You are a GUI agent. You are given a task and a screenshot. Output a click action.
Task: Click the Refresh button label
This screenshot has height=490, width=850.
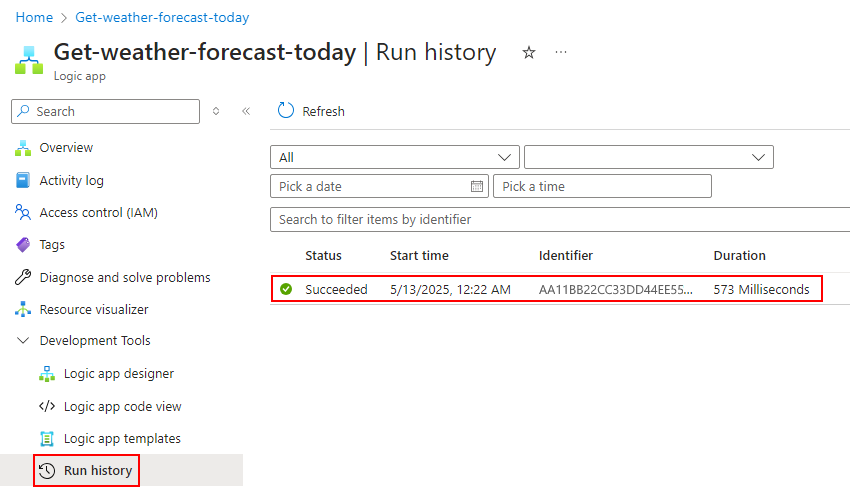(x=323, y=111)
